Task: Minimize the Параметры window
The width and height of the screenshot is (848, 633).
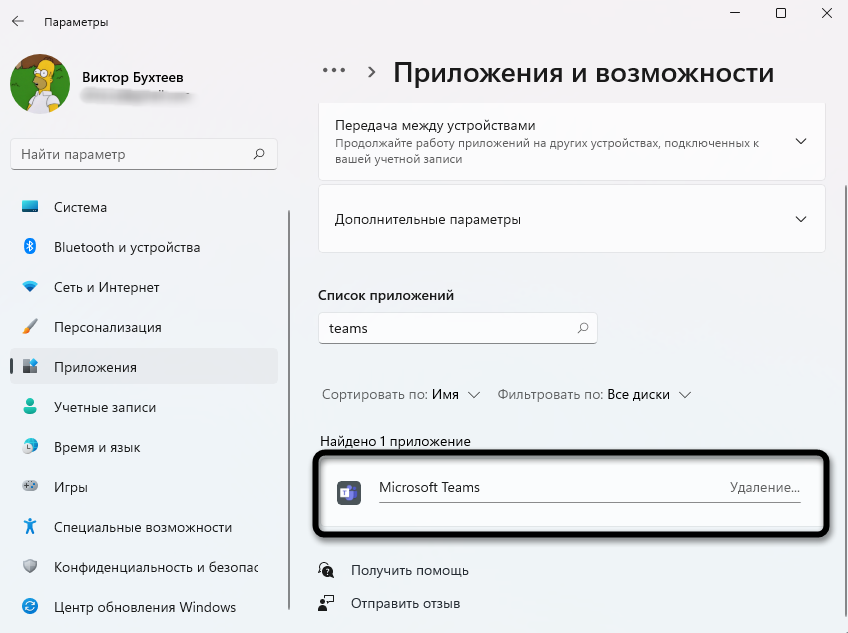Action: [735, 13]
